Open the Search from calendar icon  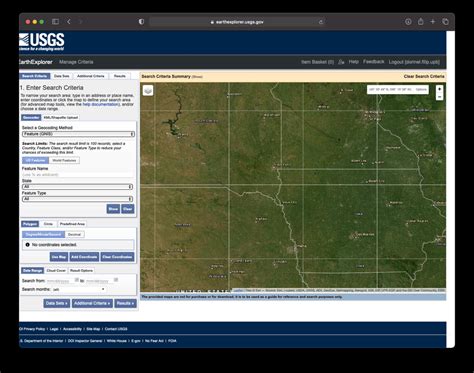click(77, 280)
